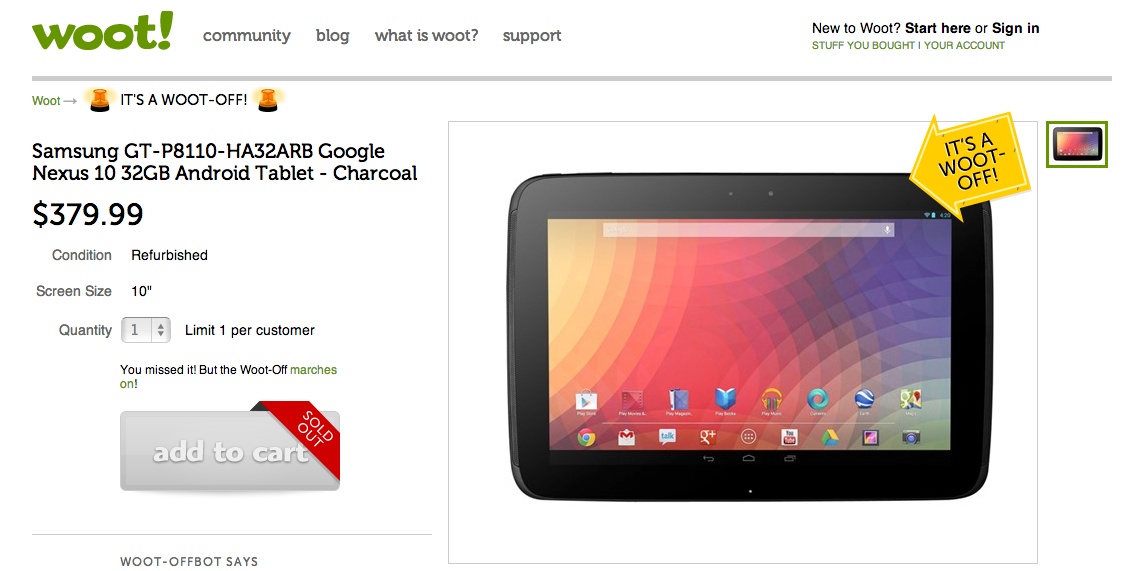Viewport: 1127px width, 571px height.
Task: Click the yellow It's a Woot-Off arrow badge
Action: 970,162
